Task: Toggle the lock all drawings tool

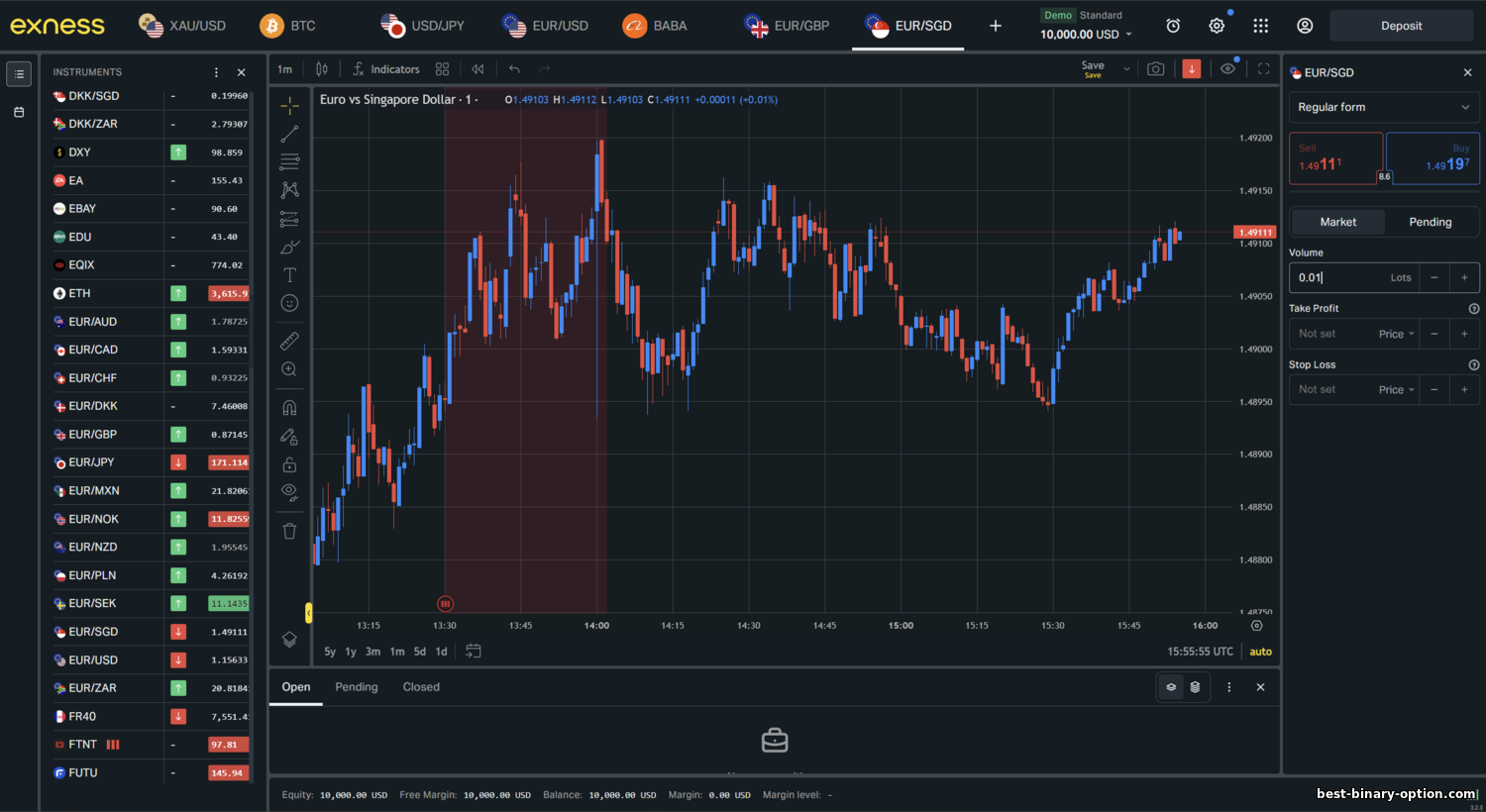Action: [x=289, y=464]
